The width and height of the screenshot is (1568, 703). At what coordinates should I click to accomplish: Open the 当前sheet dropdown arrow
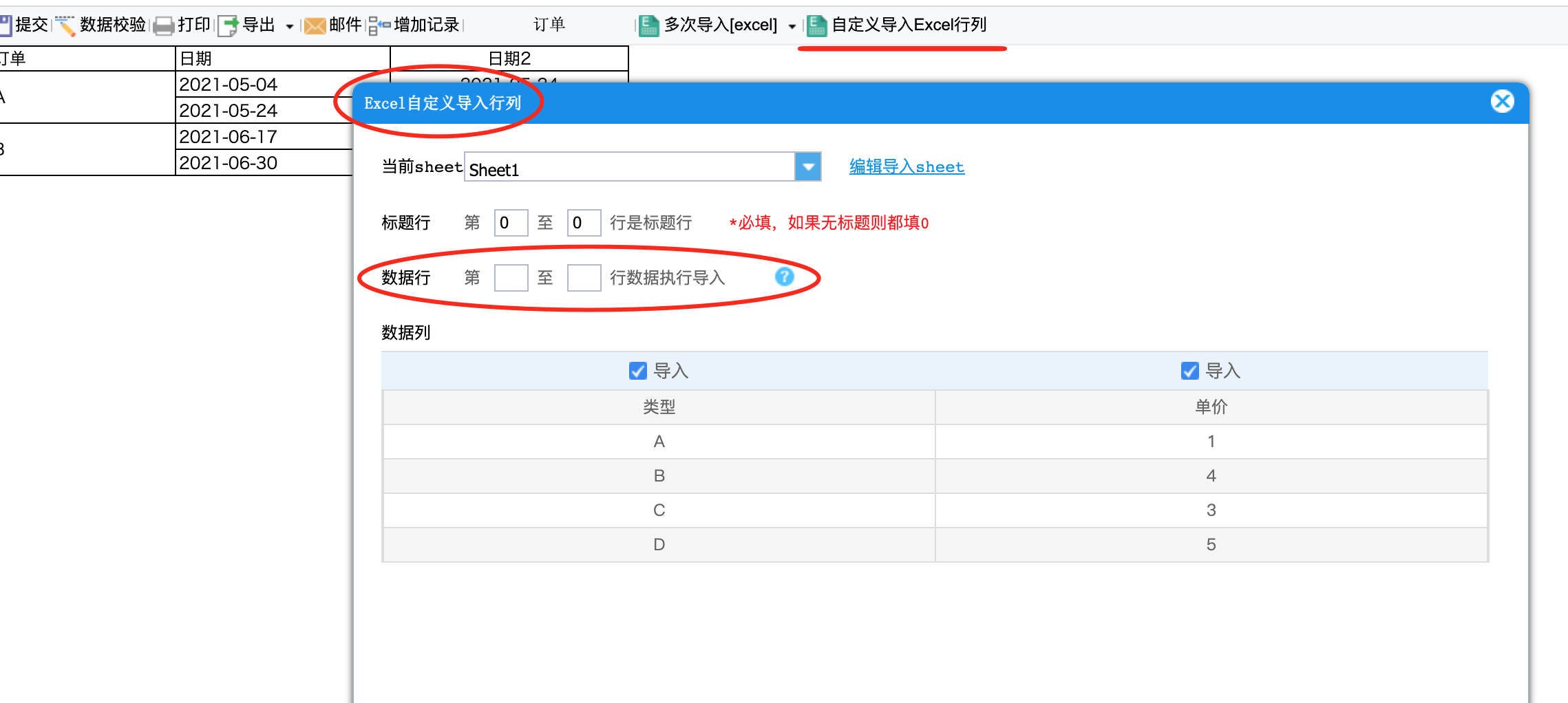point(808,166)
